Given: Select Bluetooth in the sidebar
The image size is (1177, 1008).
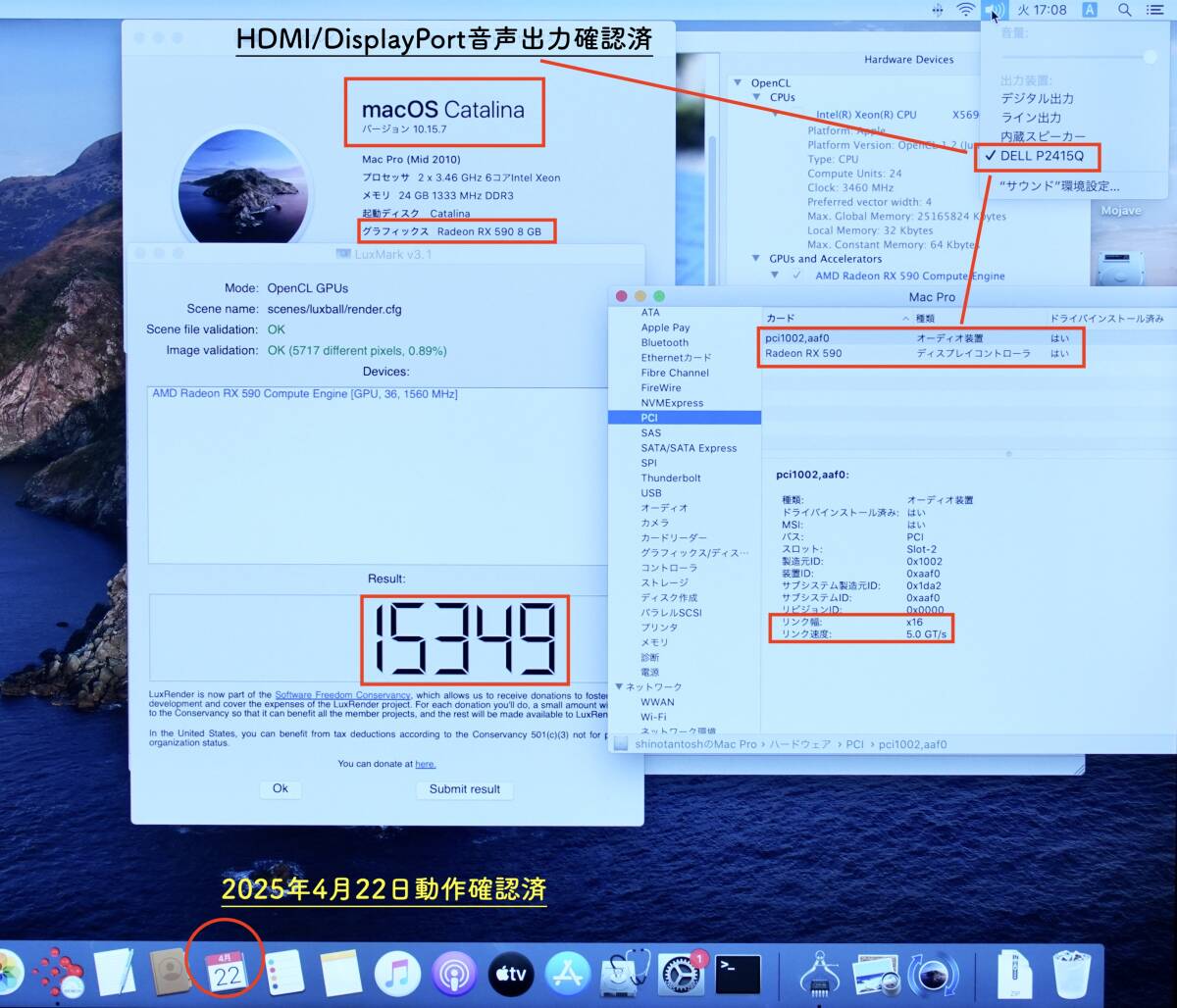Looking at the screenshot, I should pyautogui.click(x=665, y=343).
